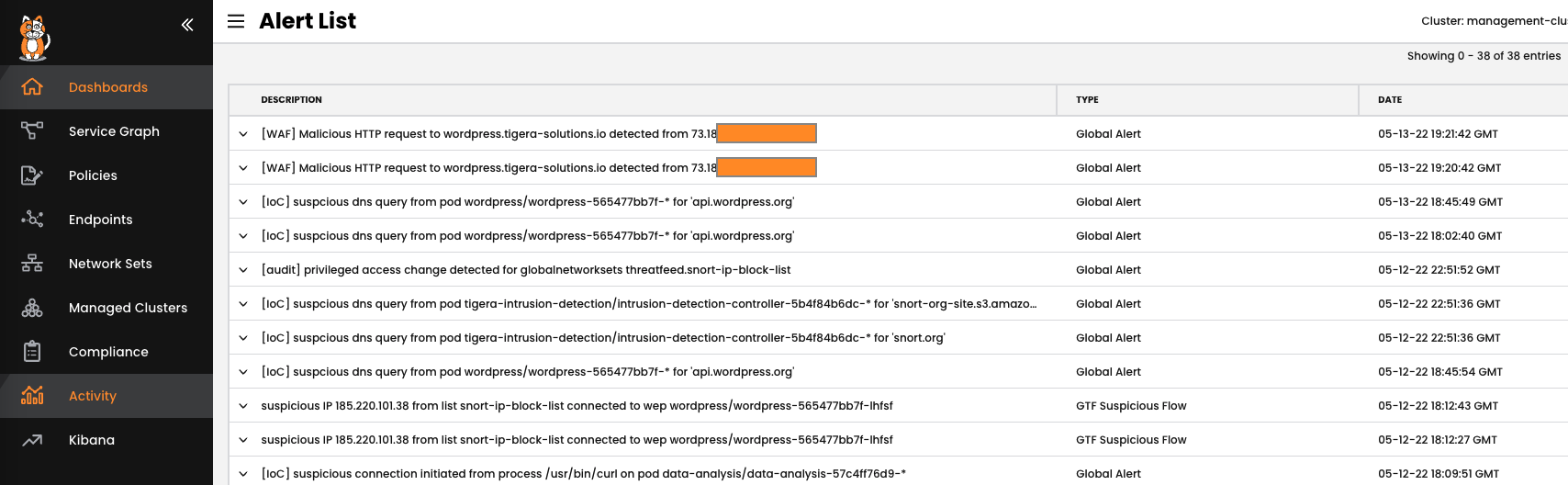Click date 05-13-22 19:20:42 GMT

coord(1439,168)
